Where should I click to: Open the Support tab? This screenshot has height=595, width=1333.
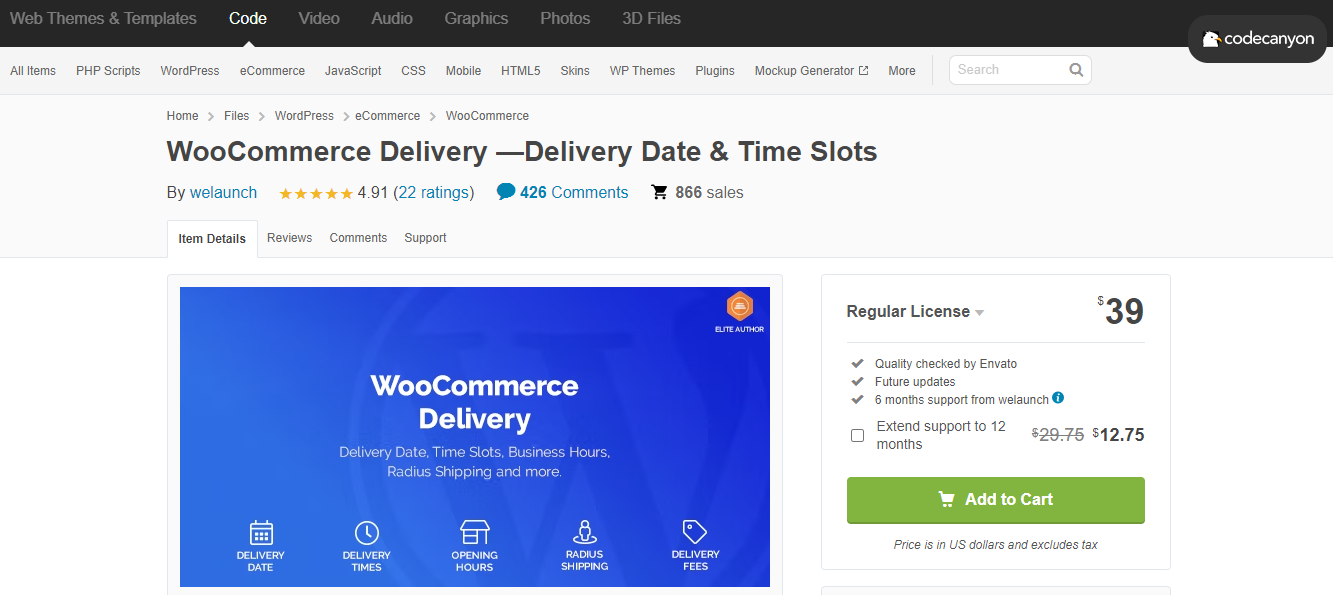[x=425, y=238]
